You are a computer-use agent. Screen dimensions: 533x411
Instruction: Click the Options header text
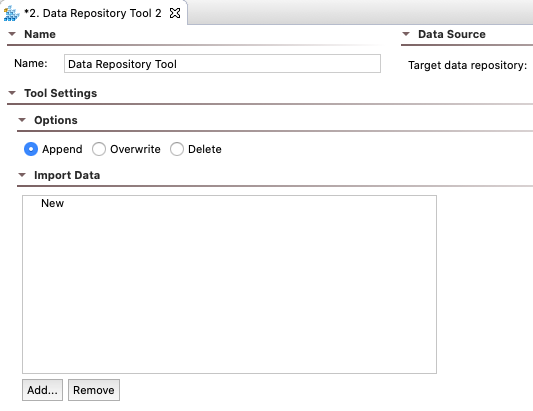point(56,120)
